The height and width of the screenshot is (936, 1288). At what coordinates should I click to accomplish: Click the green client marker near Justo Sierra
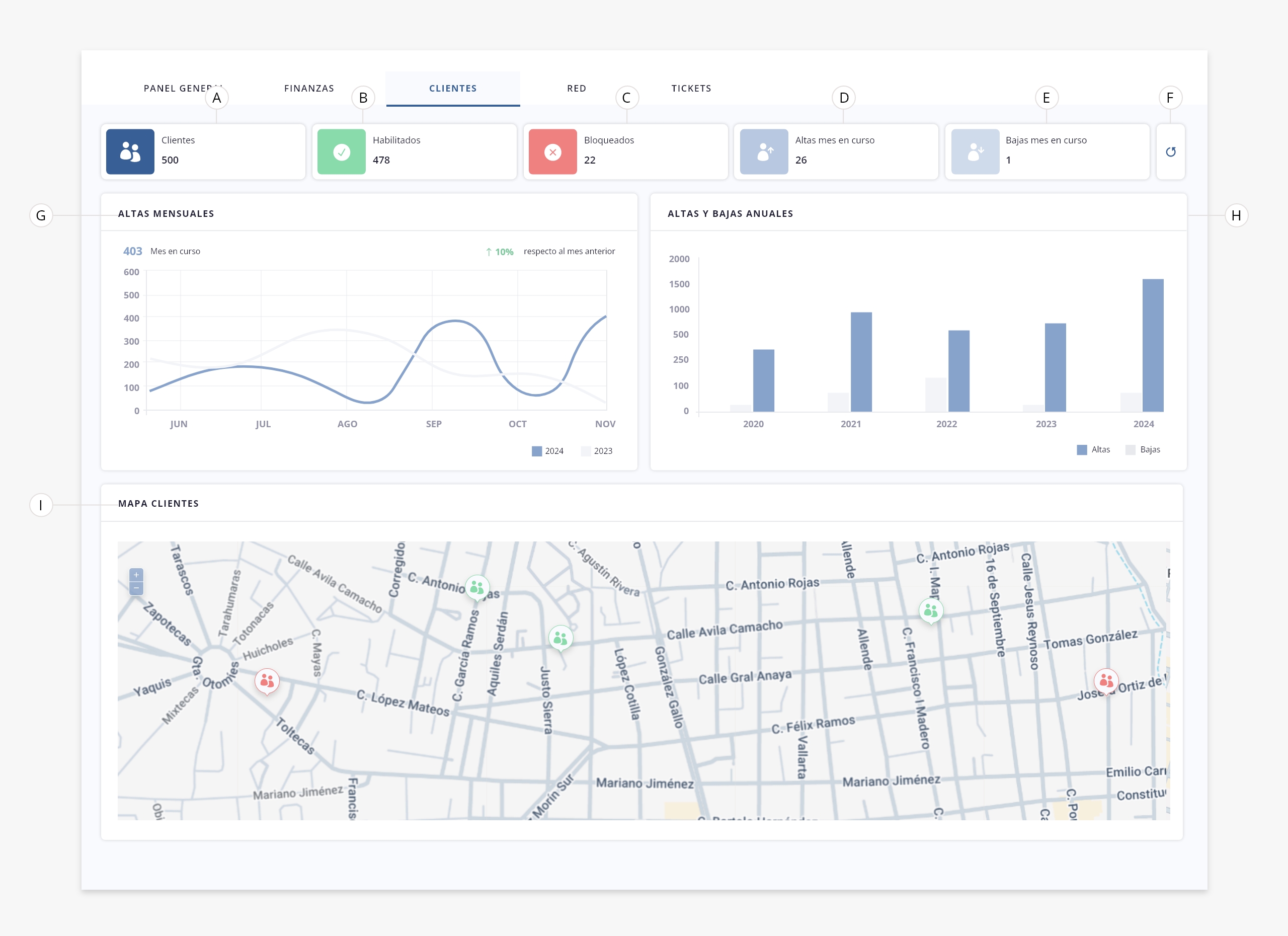click(x=560, y=639)
